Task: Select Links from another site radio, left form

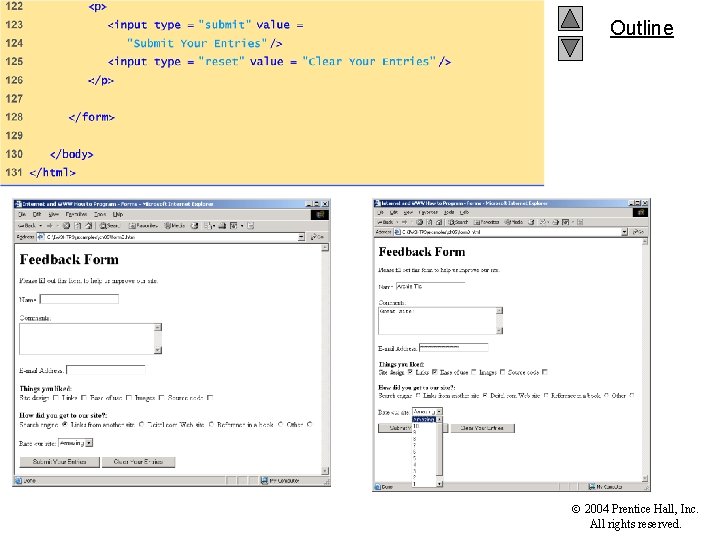Action: pos(141,424)
